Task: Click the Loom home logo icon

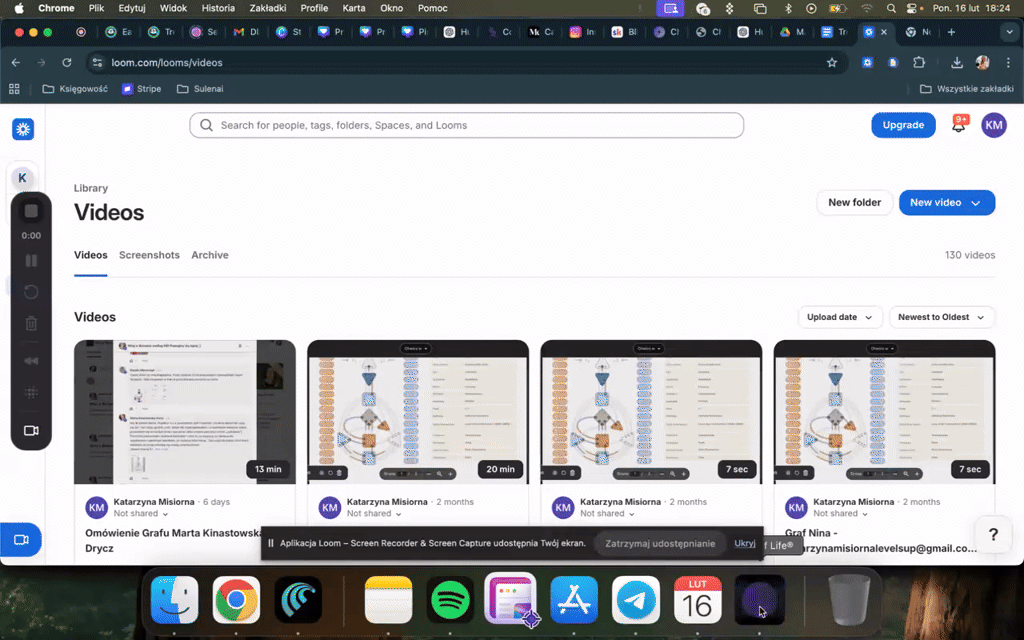Action: [23, 129]
